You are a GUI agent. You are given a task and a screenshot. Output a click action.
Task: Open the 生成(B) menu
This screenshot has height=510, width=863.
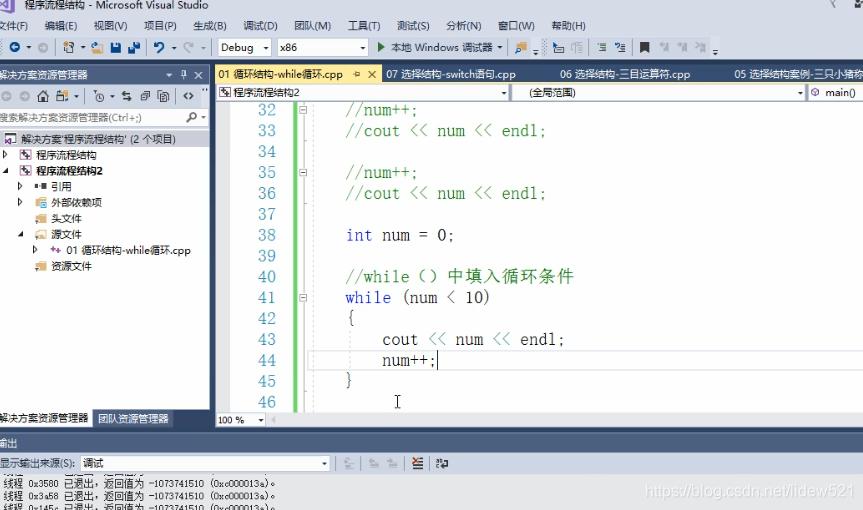pyautogui.click(x=210, y=26)
